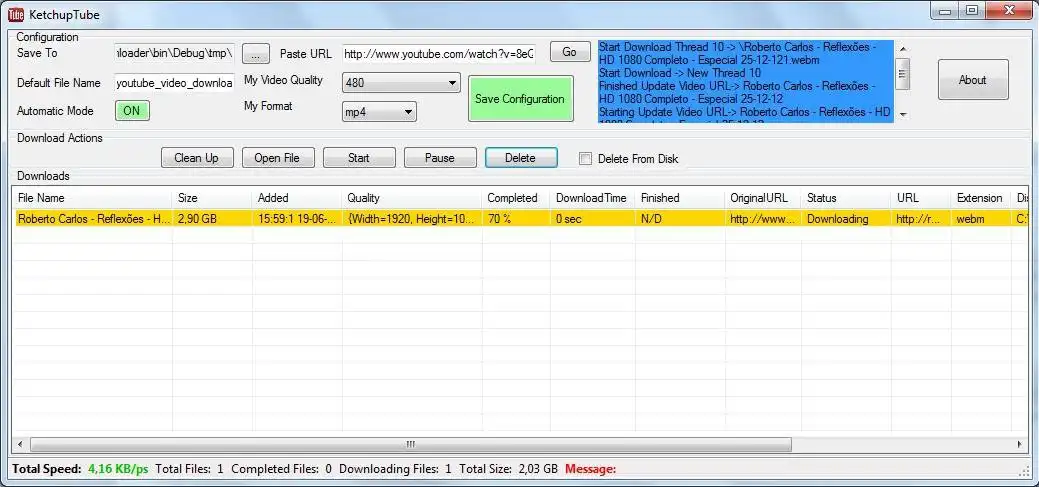This screenshot has height=487, width=1039.
Task: Click the horizontal scrollbar left arrow
Action: click(20, 444)
